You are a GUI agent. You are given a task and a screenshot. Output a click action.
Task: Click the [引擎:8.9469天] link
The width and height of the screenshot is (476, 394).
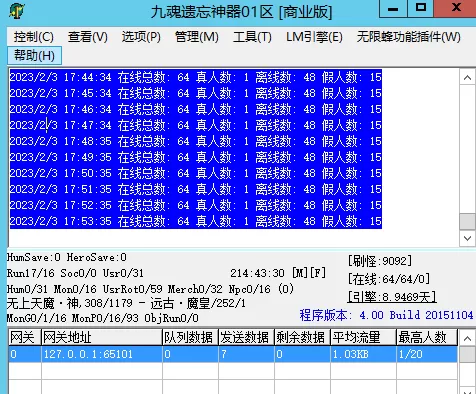[392, 296]
